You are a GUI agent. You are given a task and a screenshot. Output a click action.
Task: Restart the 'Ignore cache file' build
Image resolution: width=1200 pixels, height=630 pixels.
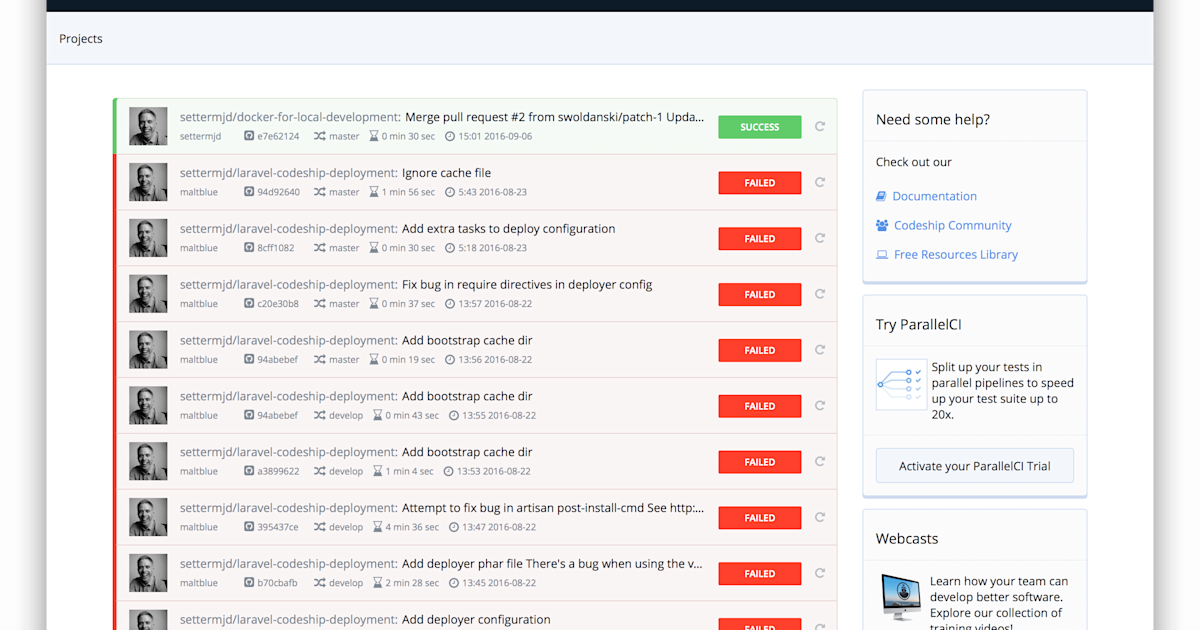pyautogui.click(x=820, y=183)
